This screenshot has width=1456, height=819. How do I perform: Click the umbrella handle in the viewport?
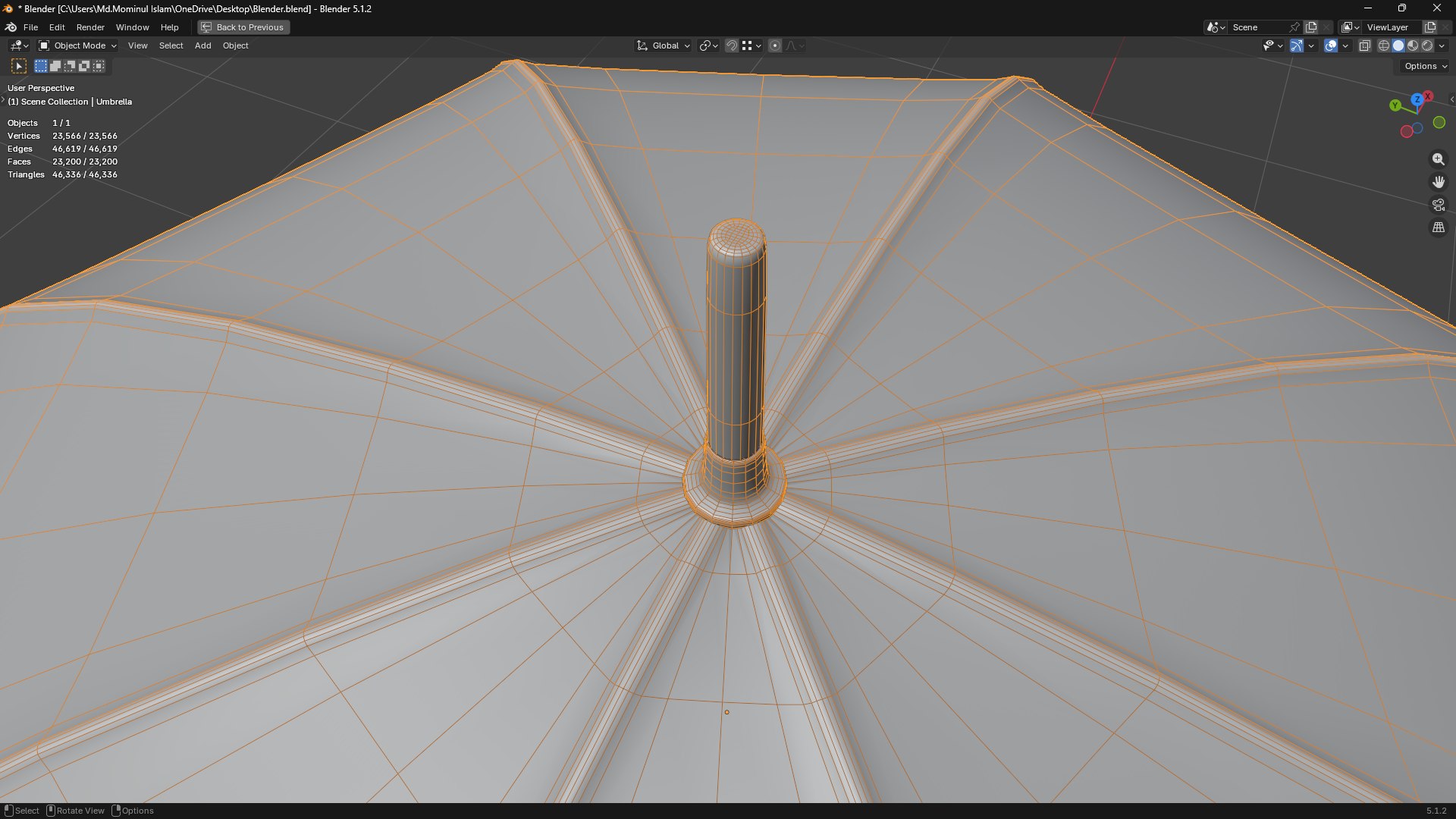736,341
